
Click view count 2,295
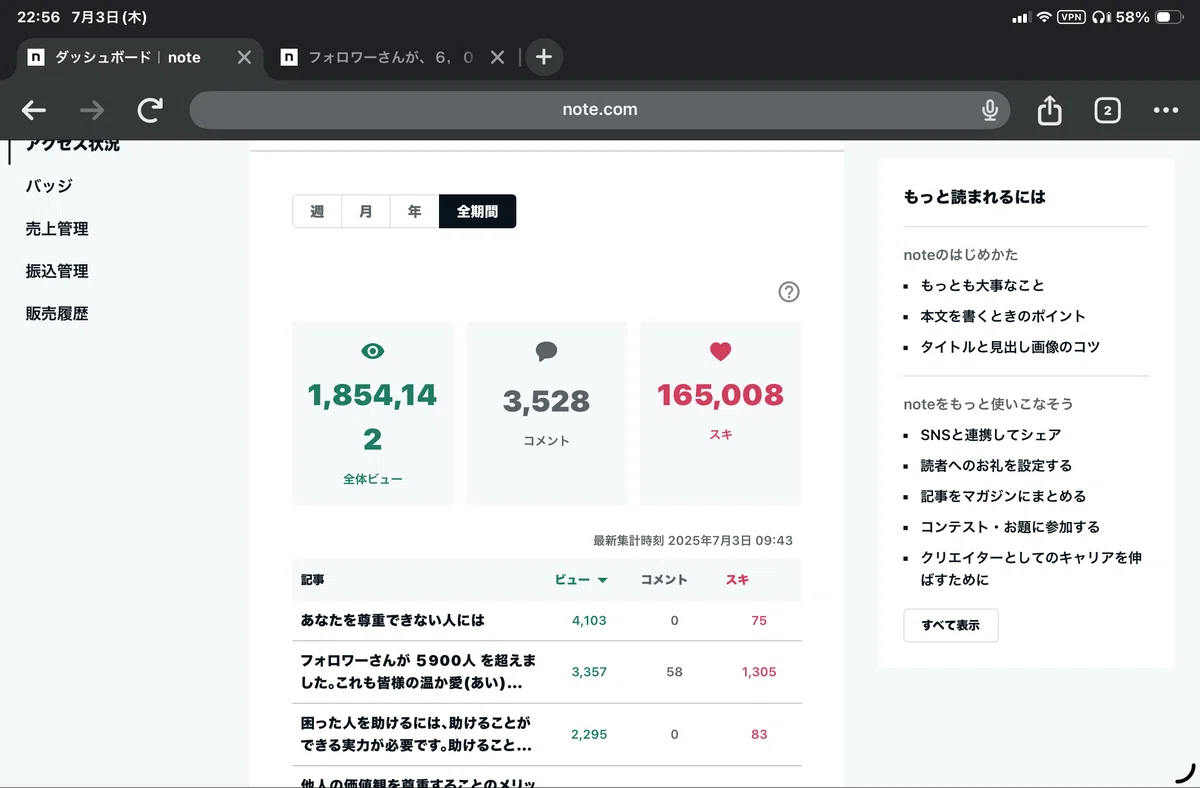589,734
